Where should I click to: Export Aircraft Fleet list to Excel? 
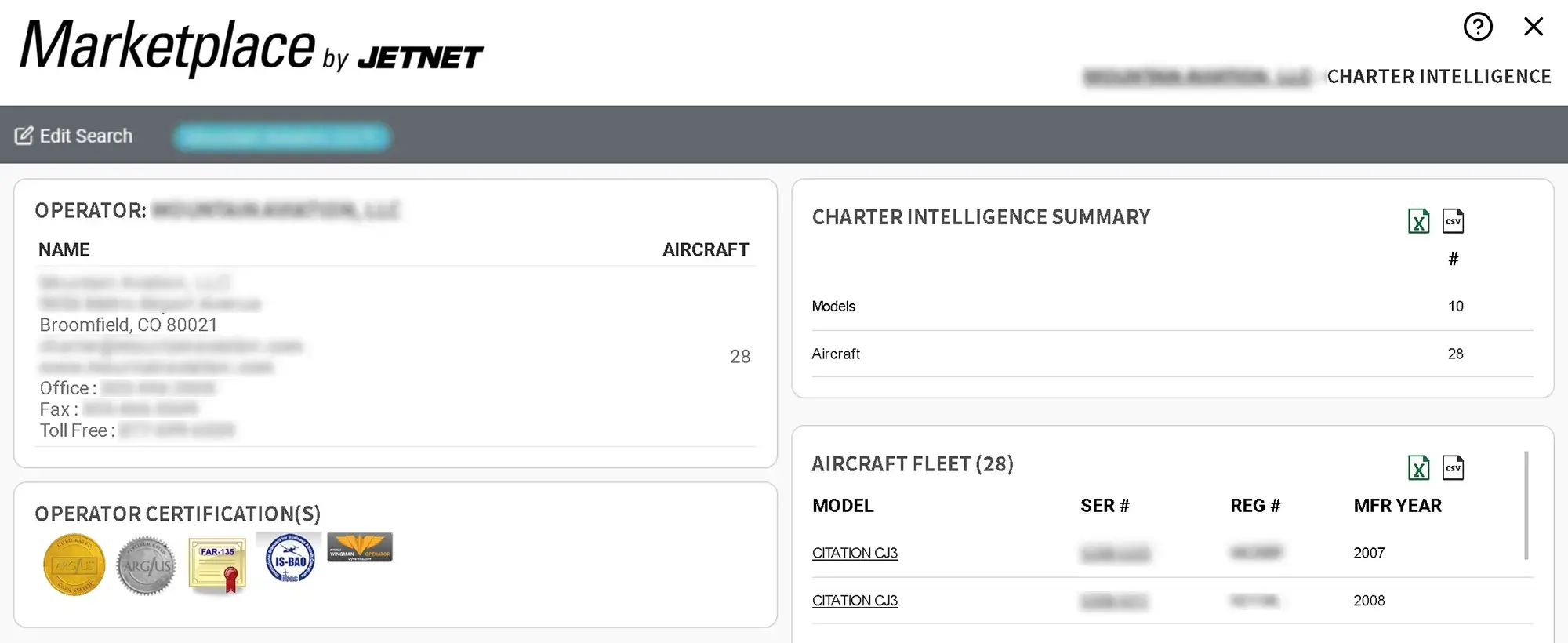tap(1418, 468)
